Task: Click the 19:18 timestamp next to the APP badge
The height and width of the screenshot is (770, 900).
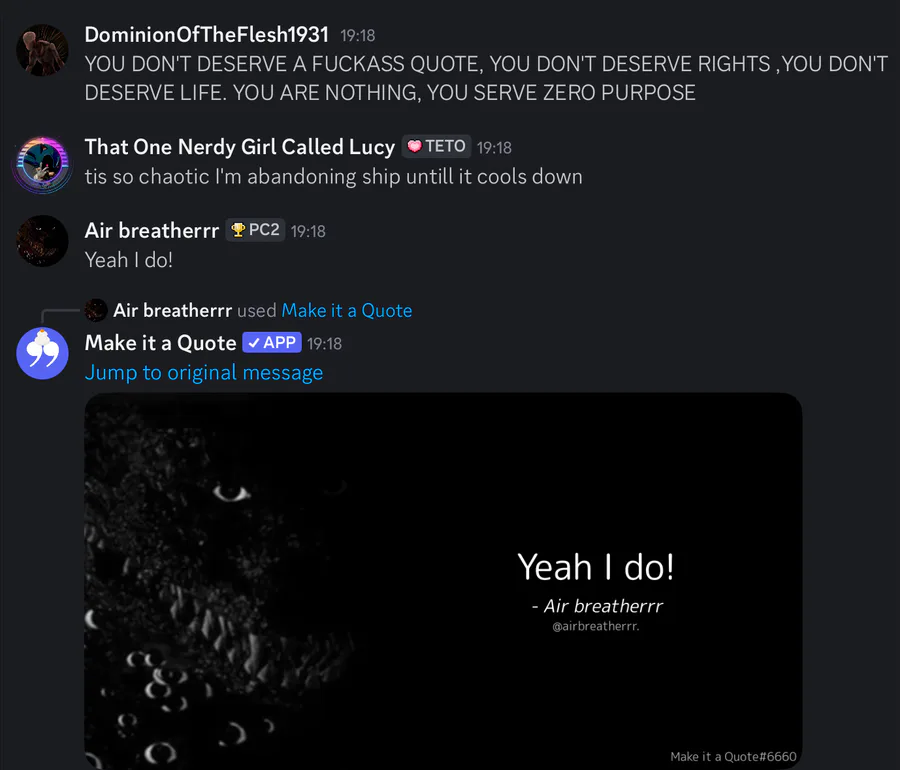Action: tap(324, 344)
